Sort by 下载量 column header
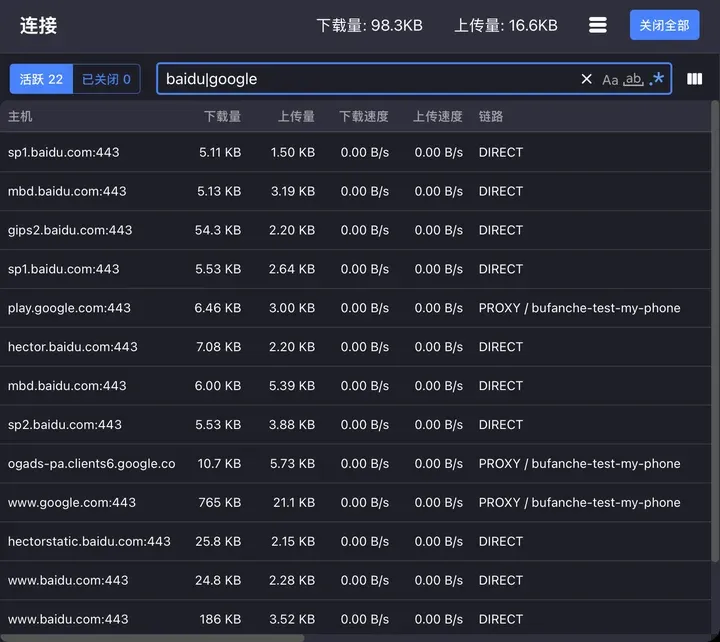 222,116
